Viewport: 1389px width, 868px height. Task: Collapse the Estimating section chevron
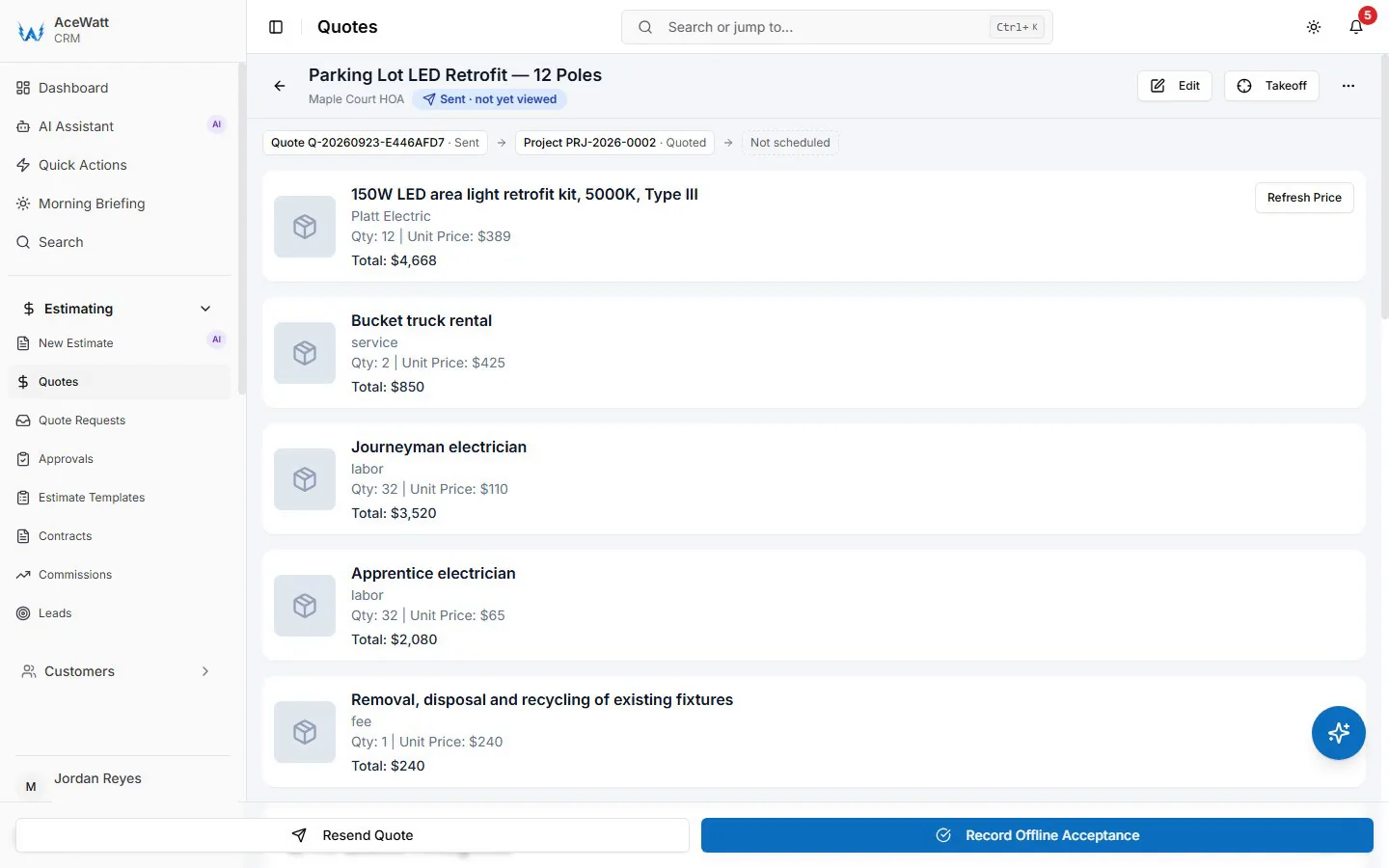(205, 309)
